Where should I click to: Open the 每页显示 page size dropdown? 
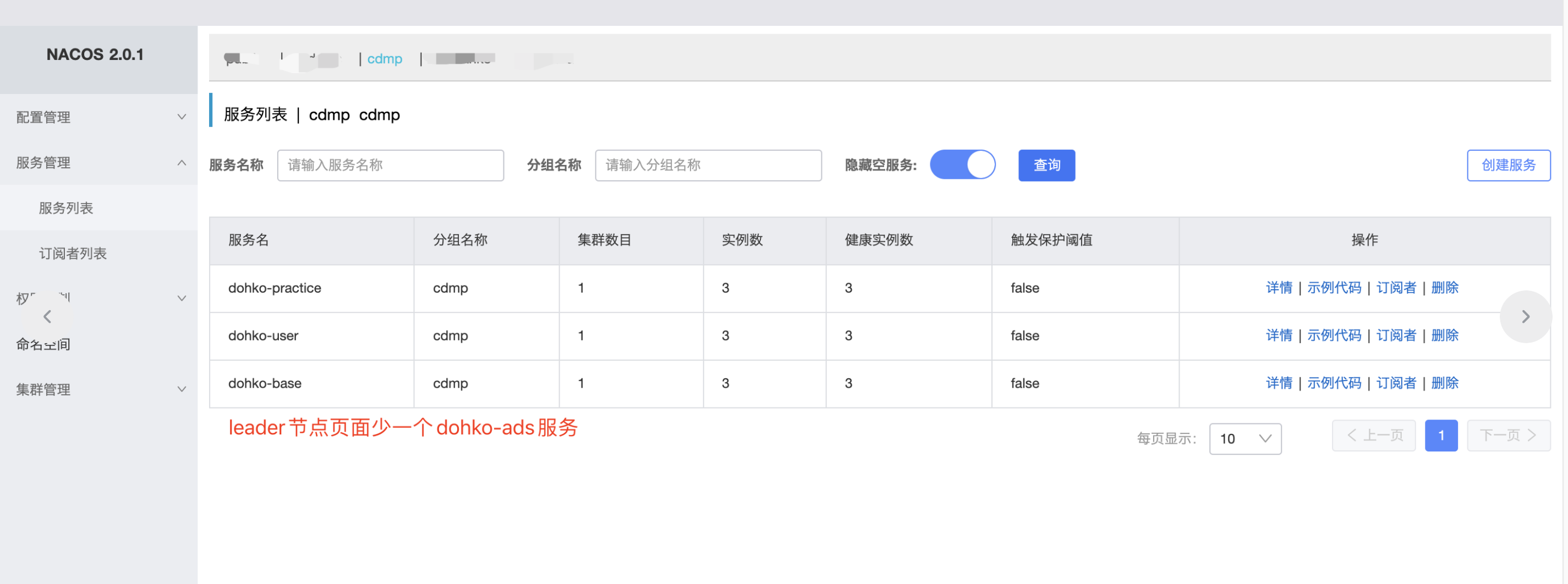(1246, 438)
